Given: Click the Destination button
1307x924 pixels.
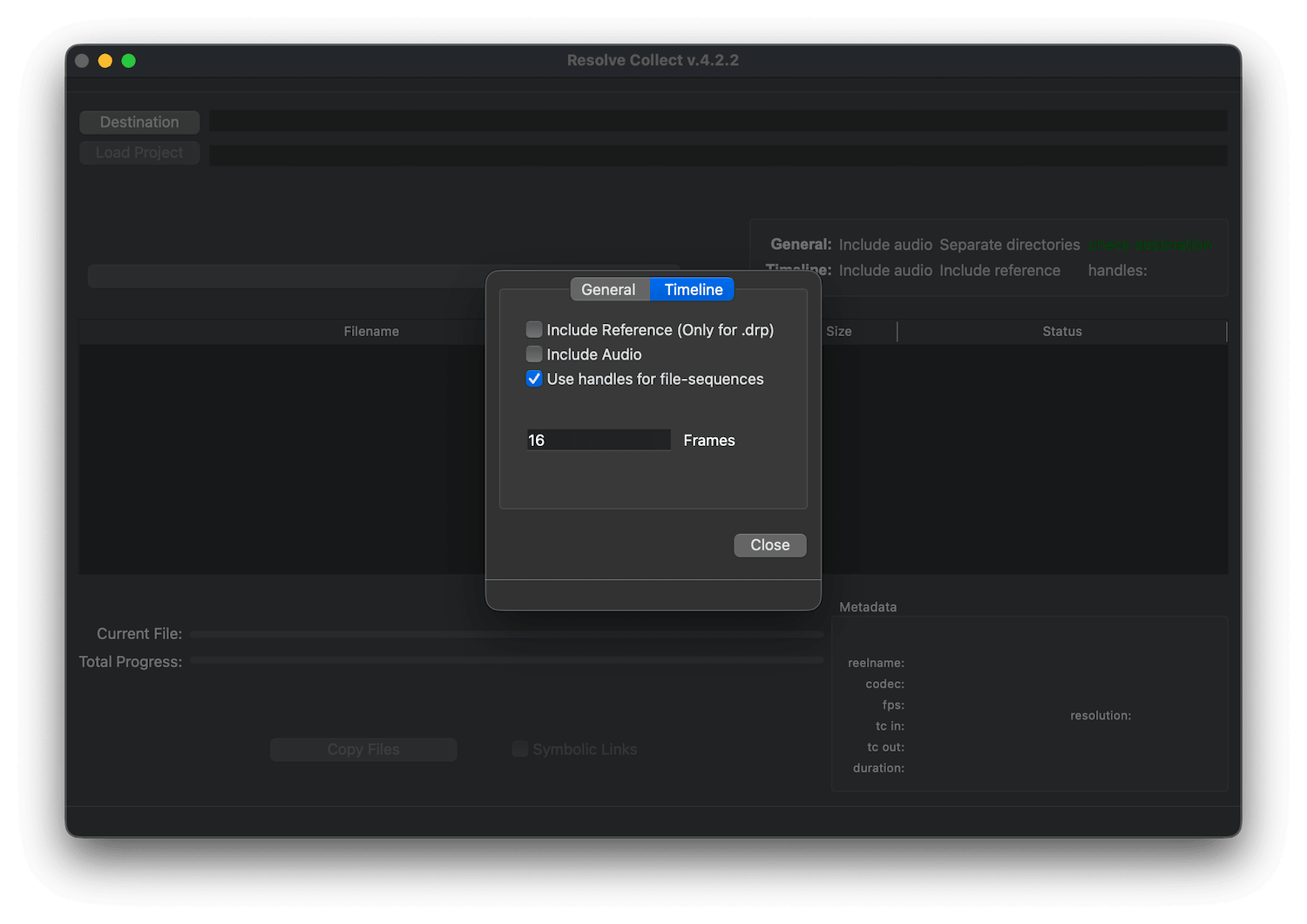Looking at the screenshot, I should pyautogui.click(x=139, y=122).
